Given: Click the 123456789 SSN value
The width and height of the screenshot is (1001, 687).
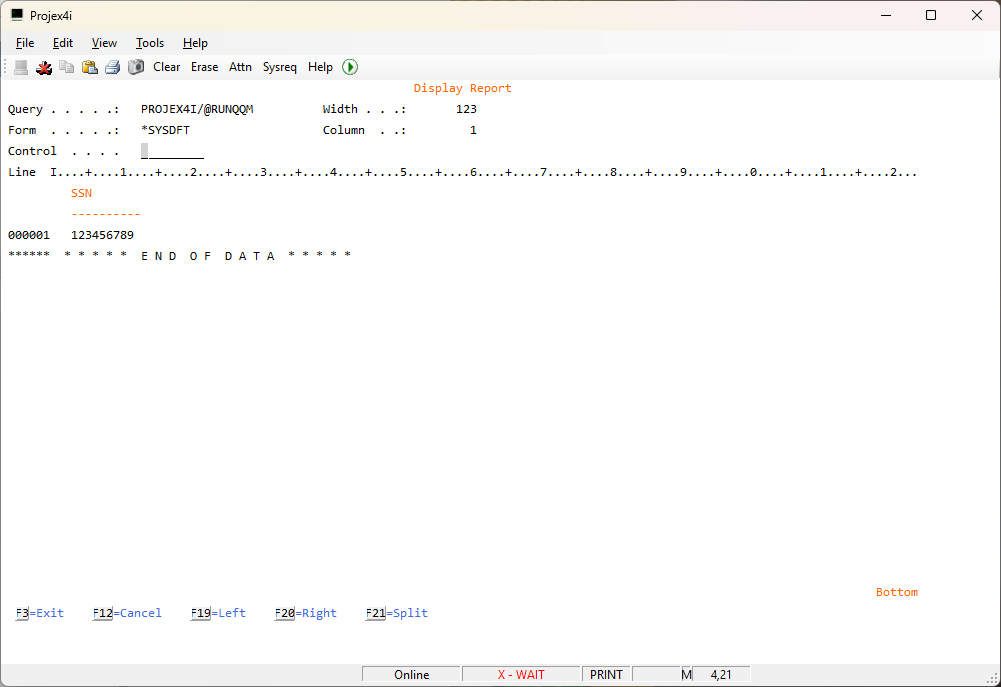Looking at the screenshot, I should pyautogui.click(x=102, y=235).
